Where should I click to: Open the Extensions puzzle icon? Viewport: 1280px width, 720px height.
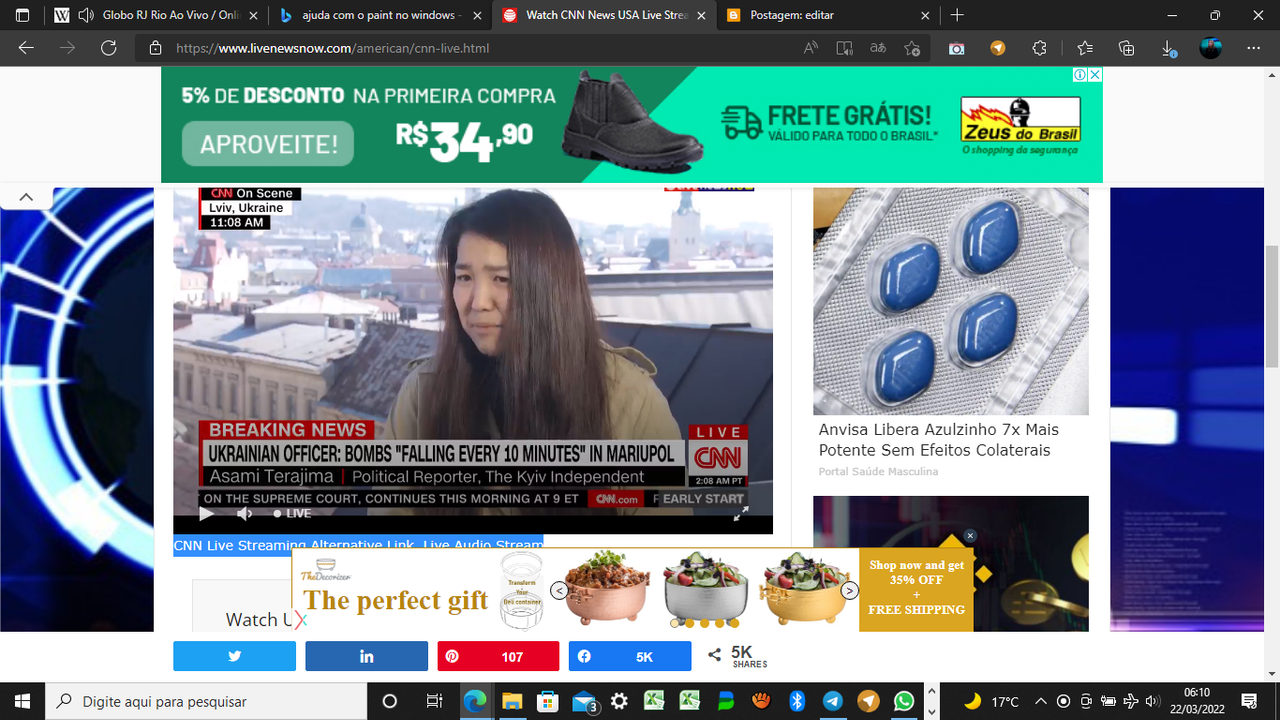click(1039, 48)
